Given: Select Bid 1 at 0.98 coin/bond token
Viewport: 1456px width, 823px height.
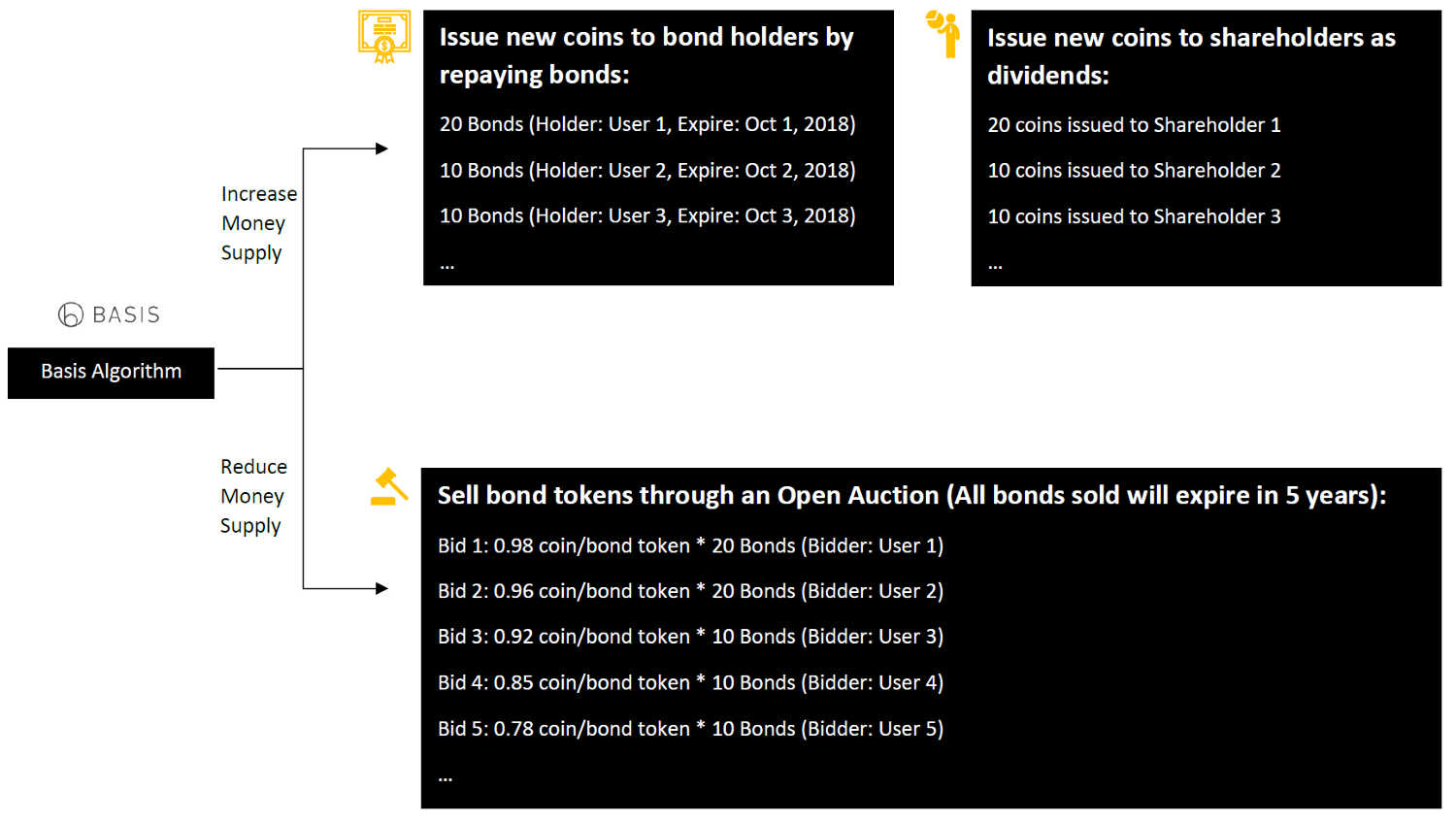Looking at the screenshot, I should [690, 545].
